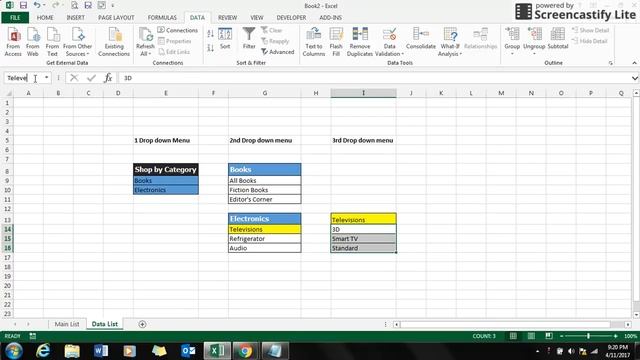Image resolution: width=640 pixels, height=360 pixels.
Task: Switch to the INSERT tab
Action: pyautogui.click(x=76, y=18)
